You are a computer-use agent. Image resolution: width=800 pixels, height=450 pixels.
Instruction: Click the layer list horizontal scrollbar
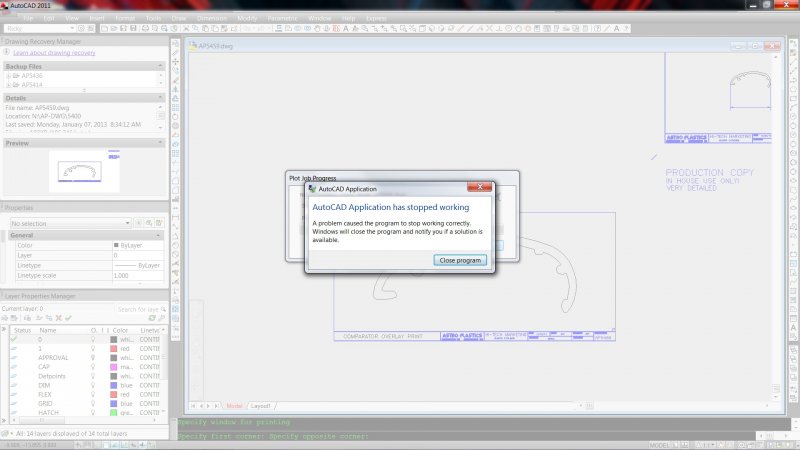(85, 421)
